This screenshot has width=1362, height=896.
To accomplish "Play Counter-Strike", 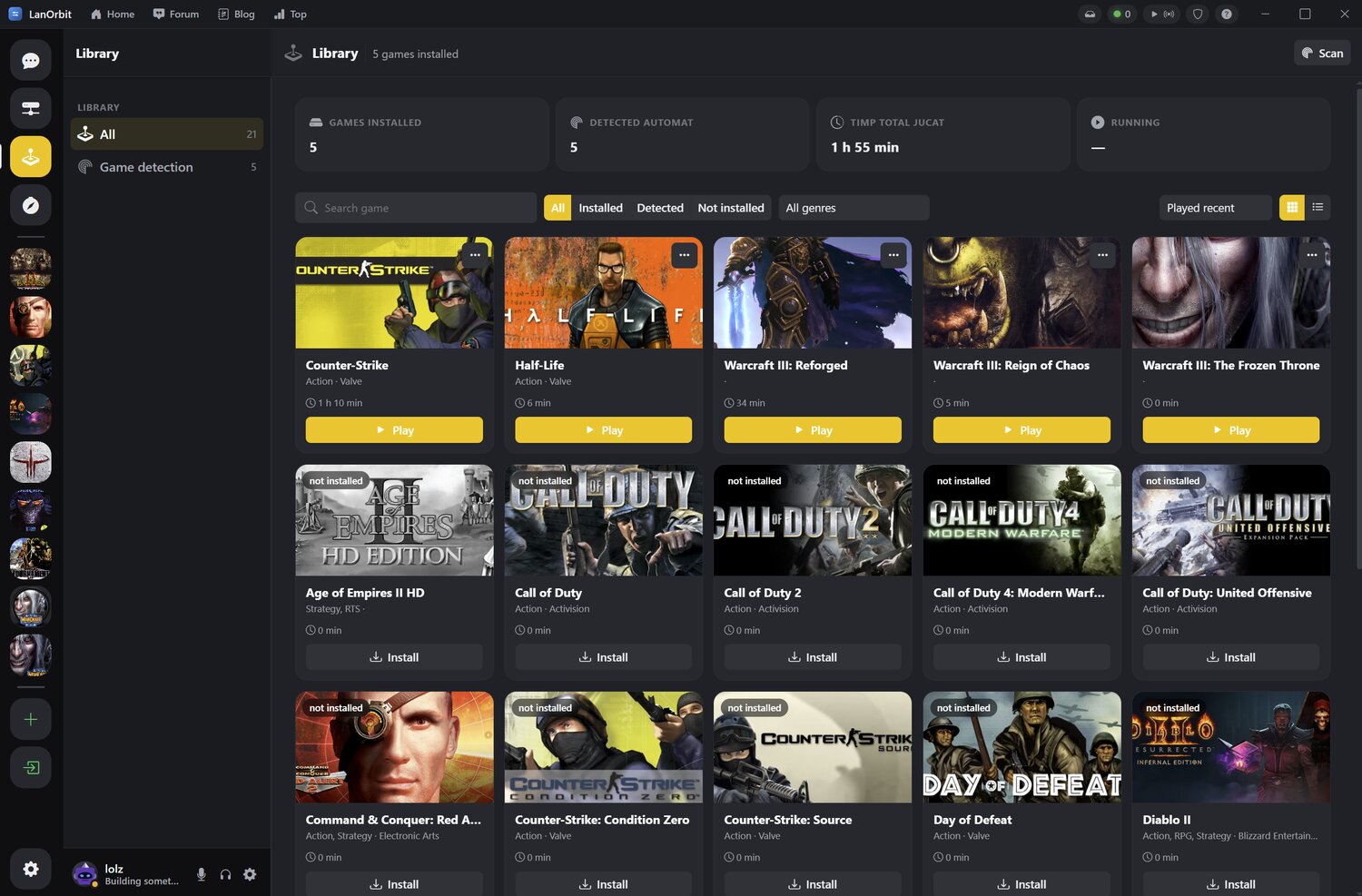I will click(394, 430).
